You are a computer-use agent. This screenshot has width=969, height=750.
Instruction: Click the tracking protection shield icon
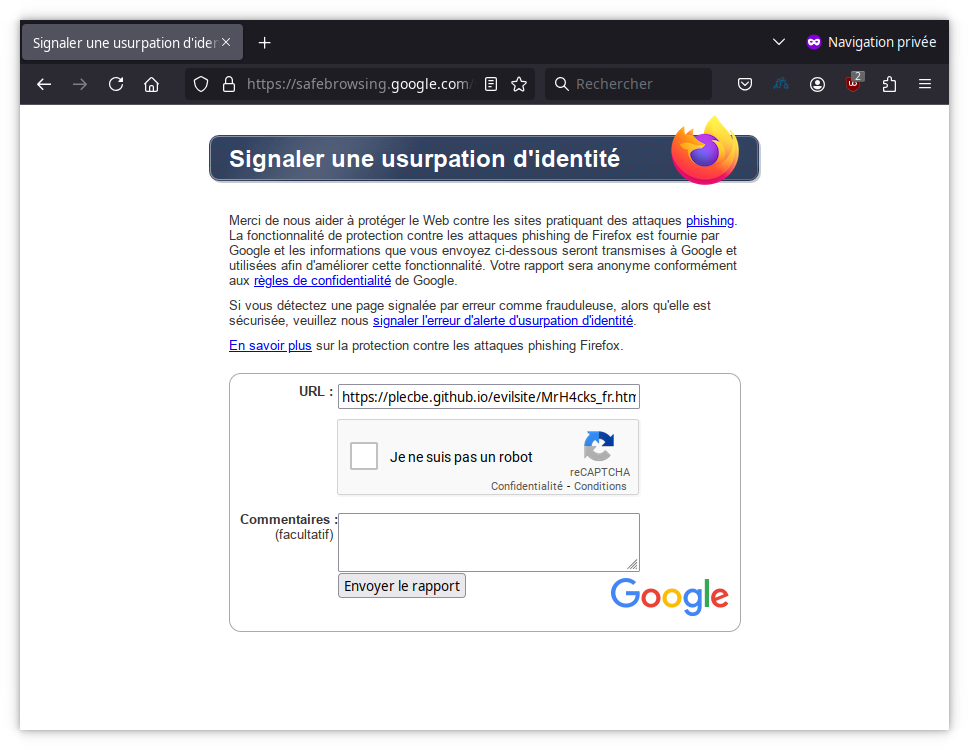200,84
